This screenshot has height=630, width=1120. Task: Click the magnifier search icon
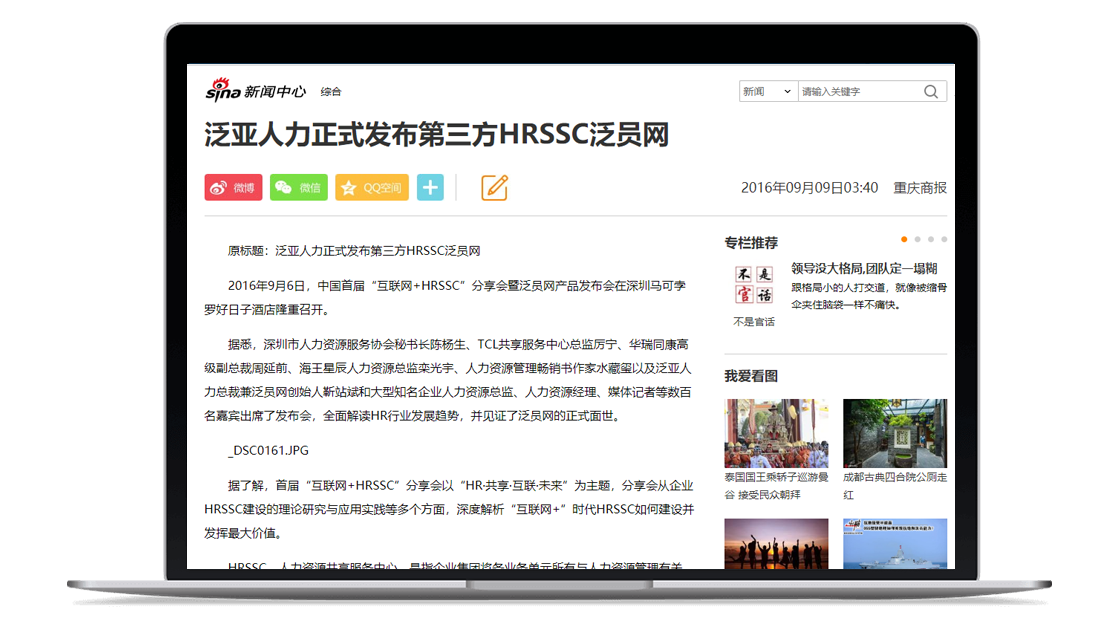click(931, 91)
